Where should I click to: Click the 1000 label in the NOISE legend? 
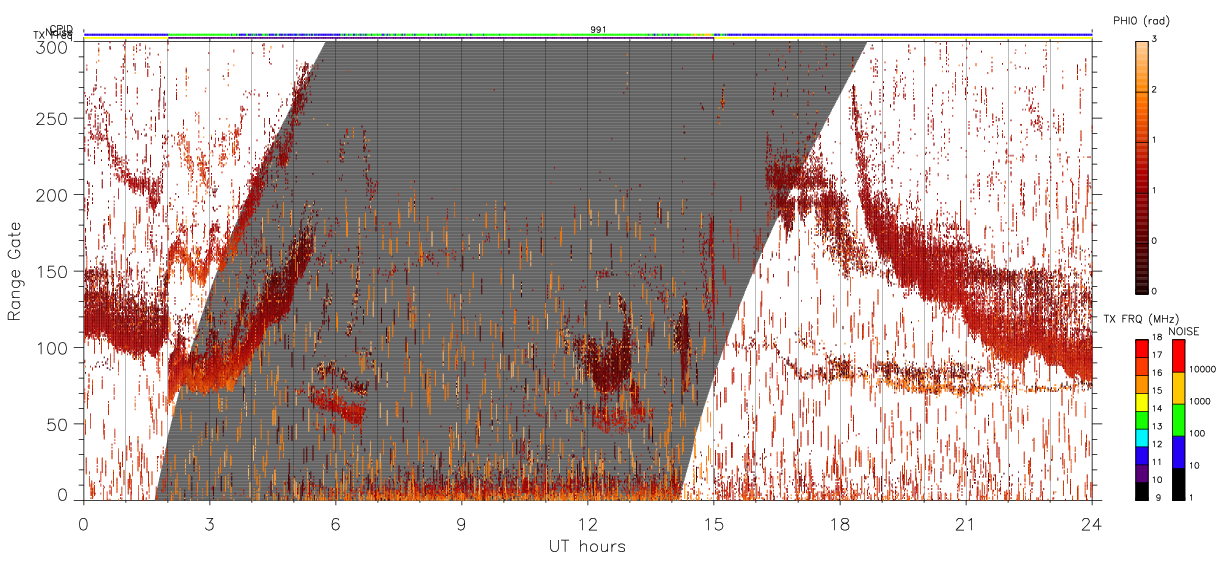(x=1200, y=402)
